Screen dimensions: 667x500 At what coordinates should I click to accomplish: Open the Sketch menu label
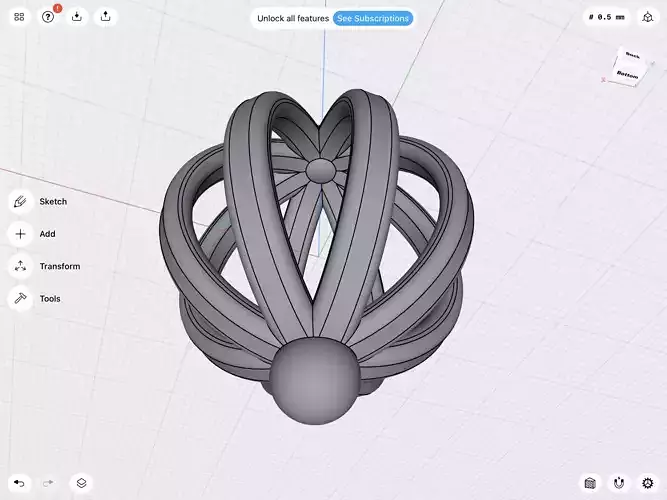point(53,202)
